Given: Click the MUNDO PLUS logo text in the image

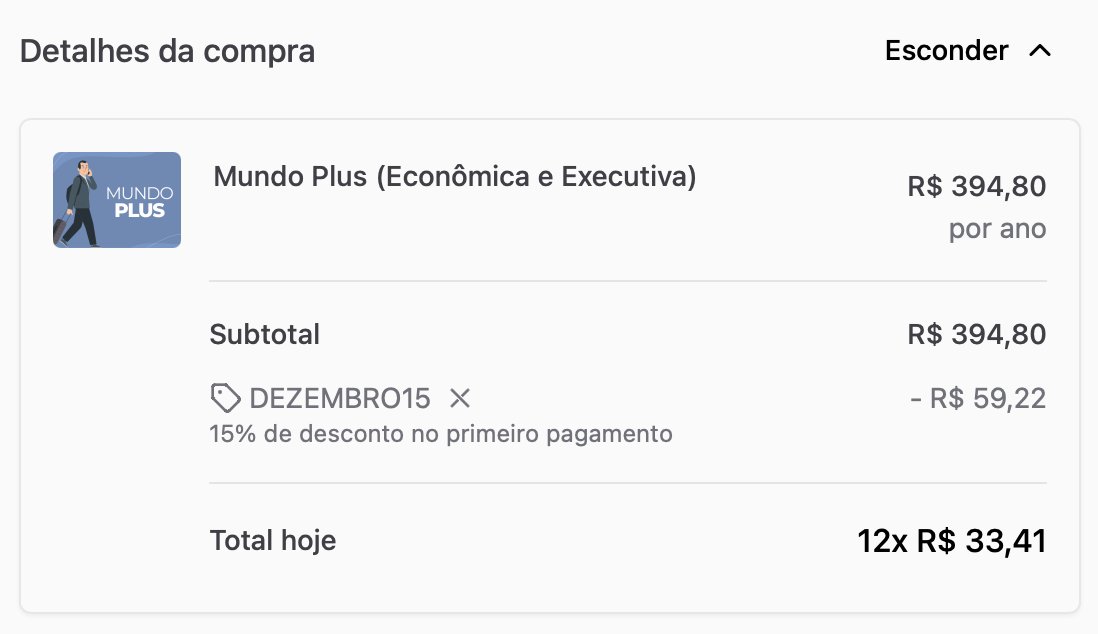Looking at the screenshot, I should click(x=139, y=202).
